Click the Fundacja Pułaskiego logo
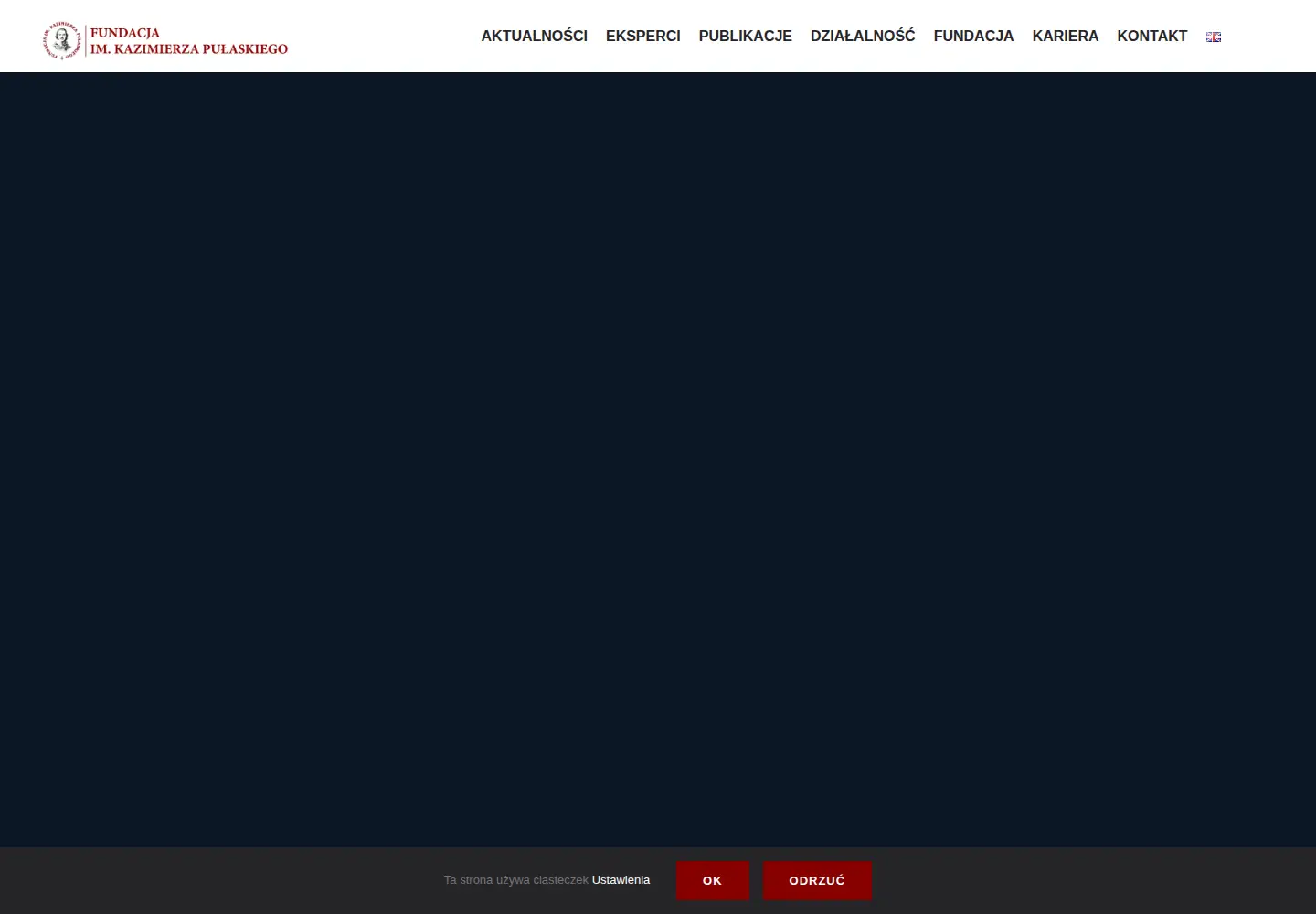The width and height of the screenshot is (1316, 914). point(165,40)
